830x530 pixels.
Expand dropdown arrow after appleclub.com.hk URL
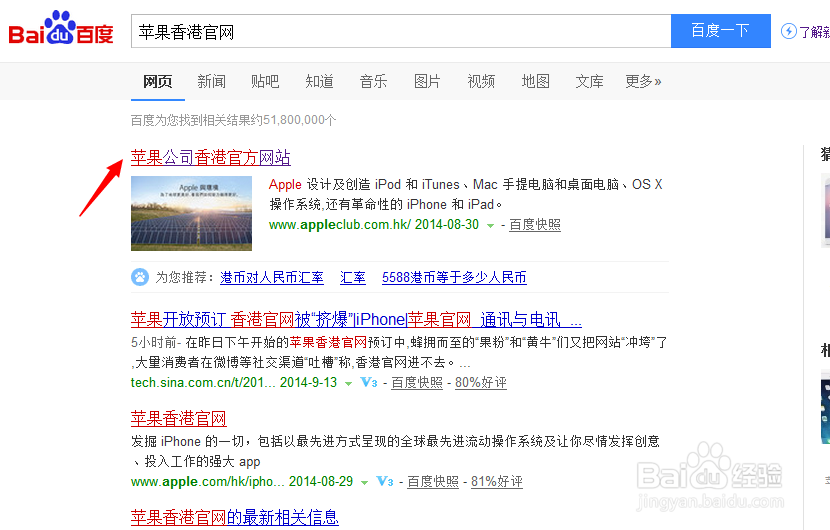[491, 226]
